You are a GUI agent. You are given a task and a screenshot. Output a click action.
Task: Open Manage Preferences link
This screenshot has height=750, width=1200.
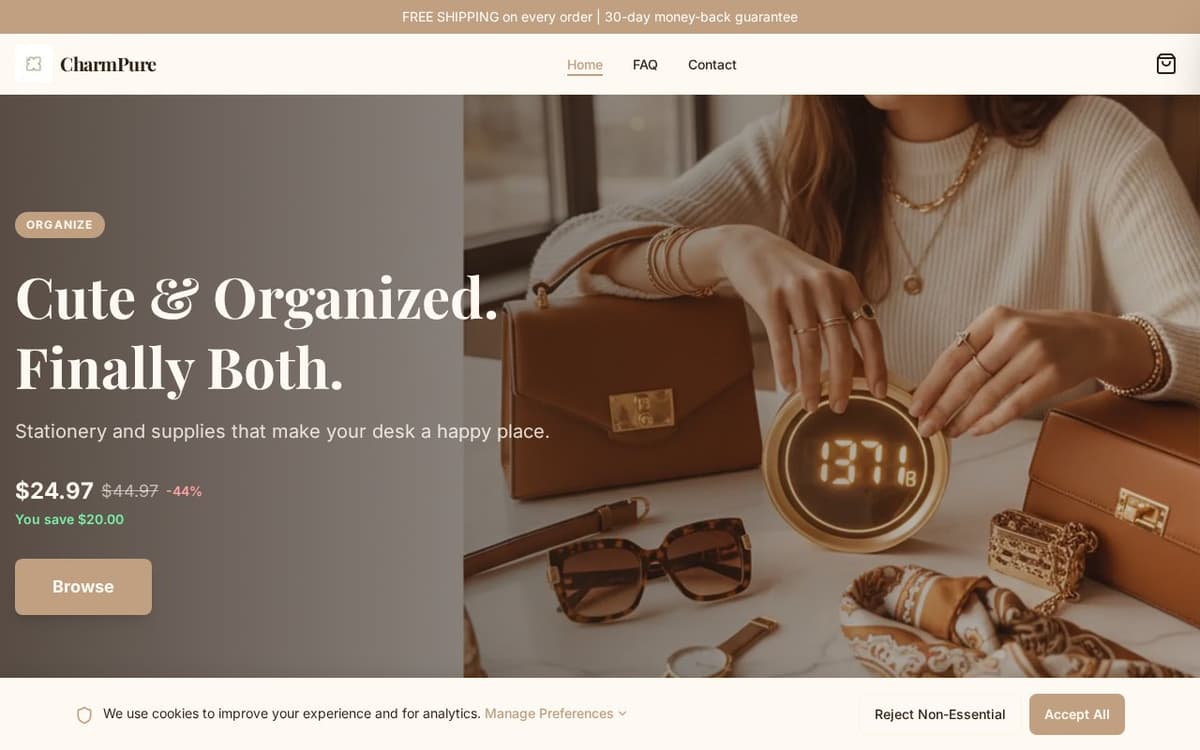[549, 714]
